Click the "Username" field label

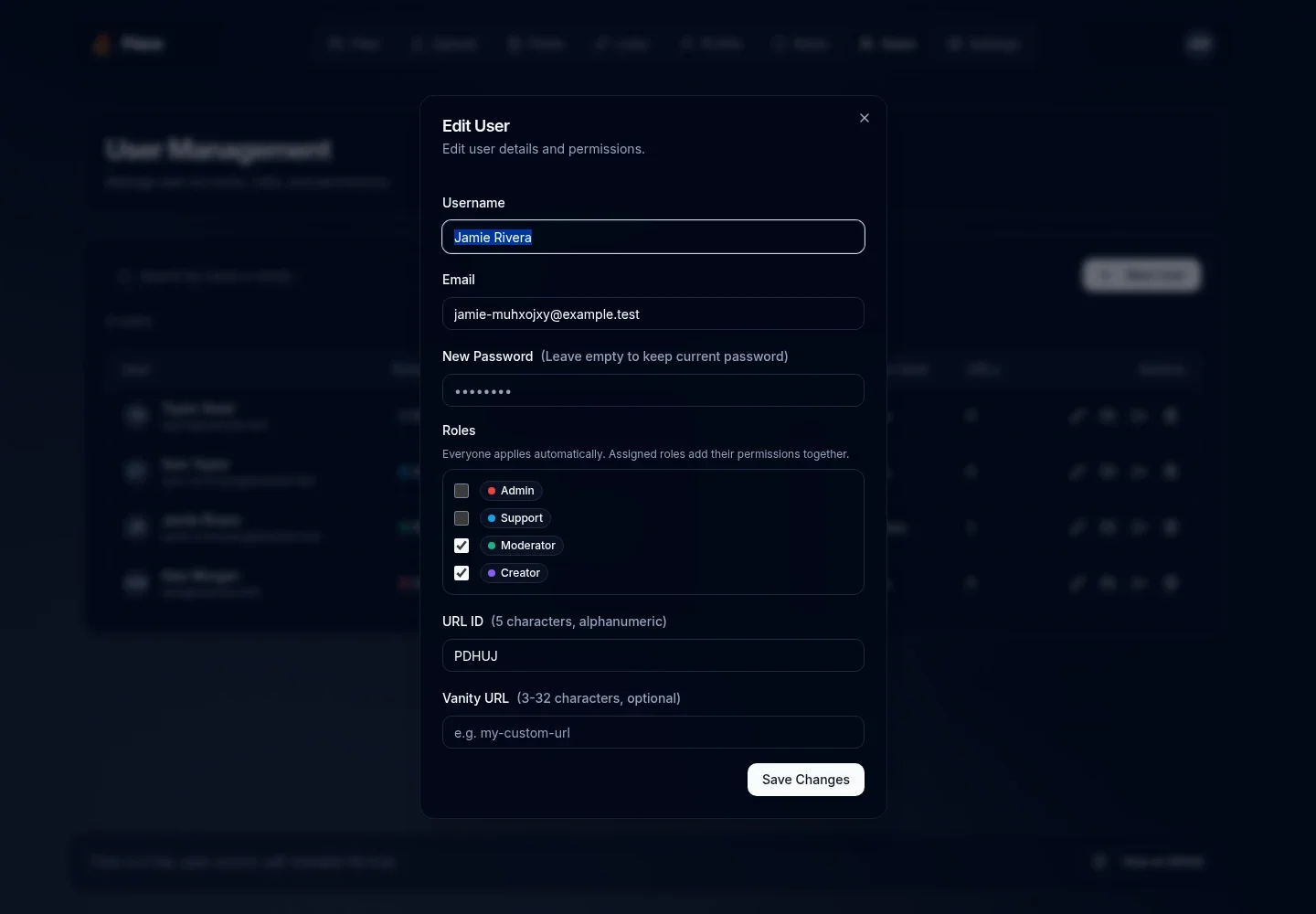coord(473,203)
